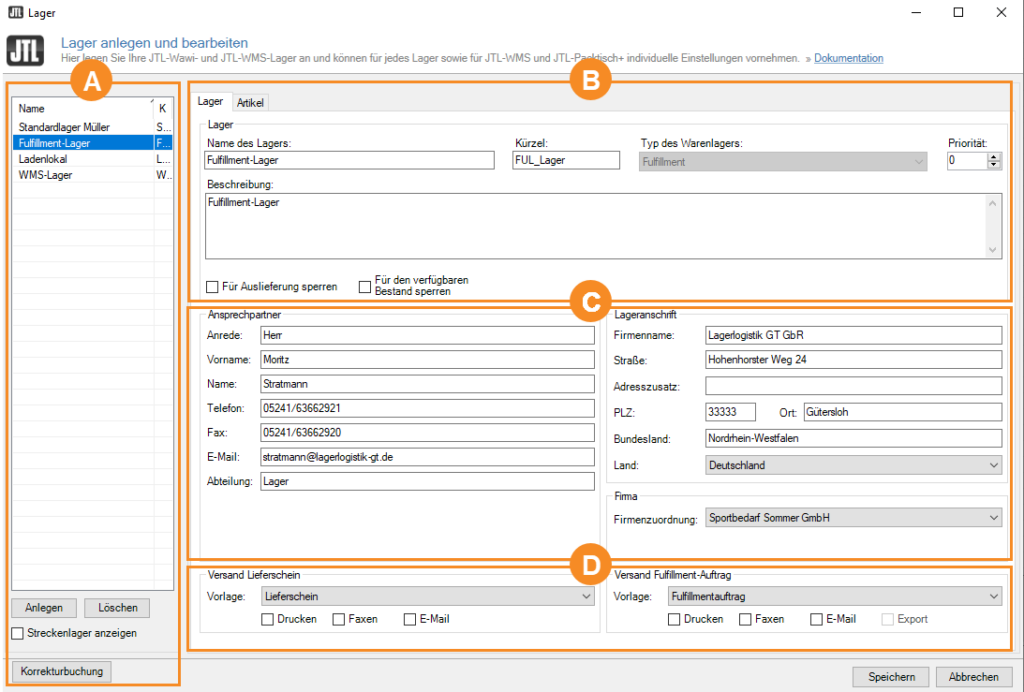The image size is (1024, 692).
Task: Open the Dokumentation link
Action: pos(848,59)
